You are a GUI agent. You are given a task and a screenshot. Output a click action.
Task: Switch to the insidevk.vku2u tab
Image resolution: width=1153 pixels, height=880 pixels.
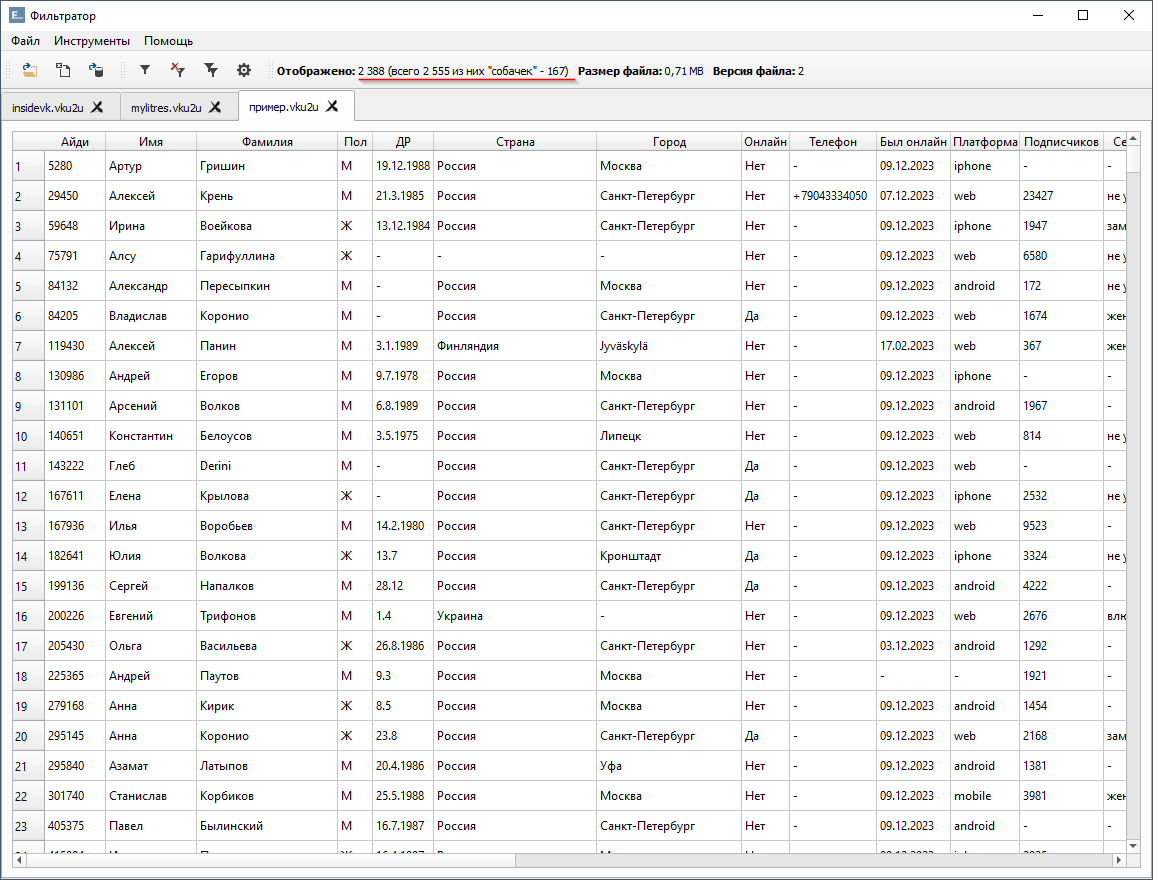48,108
